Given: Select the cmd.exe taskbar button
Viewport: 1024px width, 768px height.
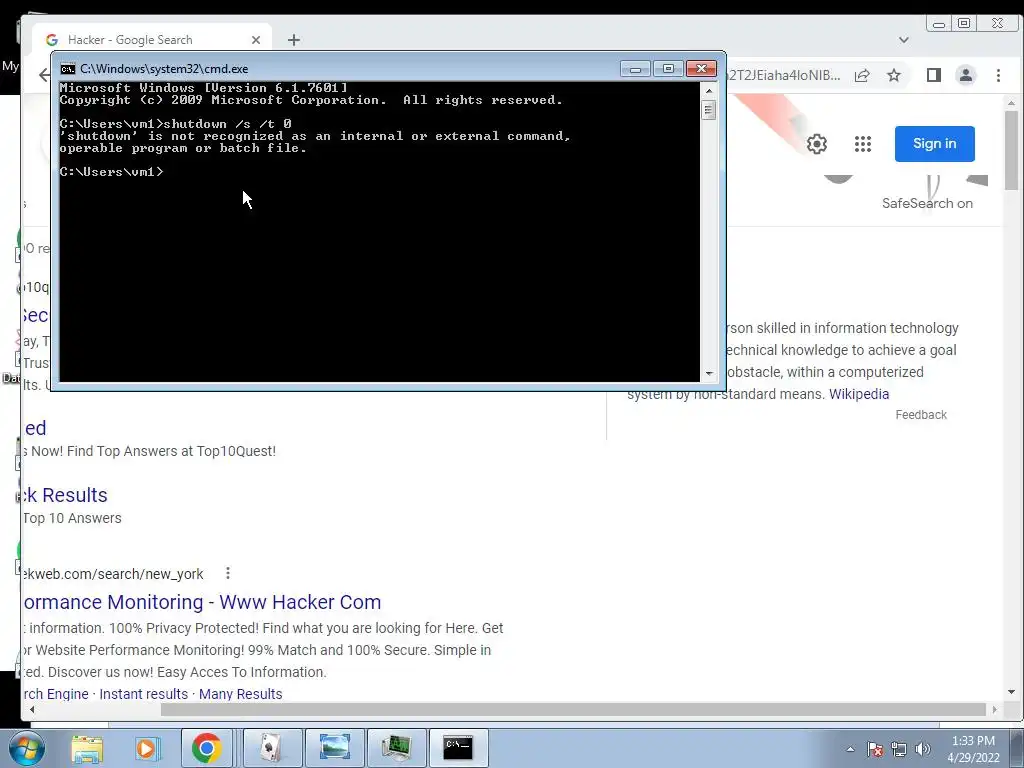Looking at the screenshot, I should click(458, 748).
